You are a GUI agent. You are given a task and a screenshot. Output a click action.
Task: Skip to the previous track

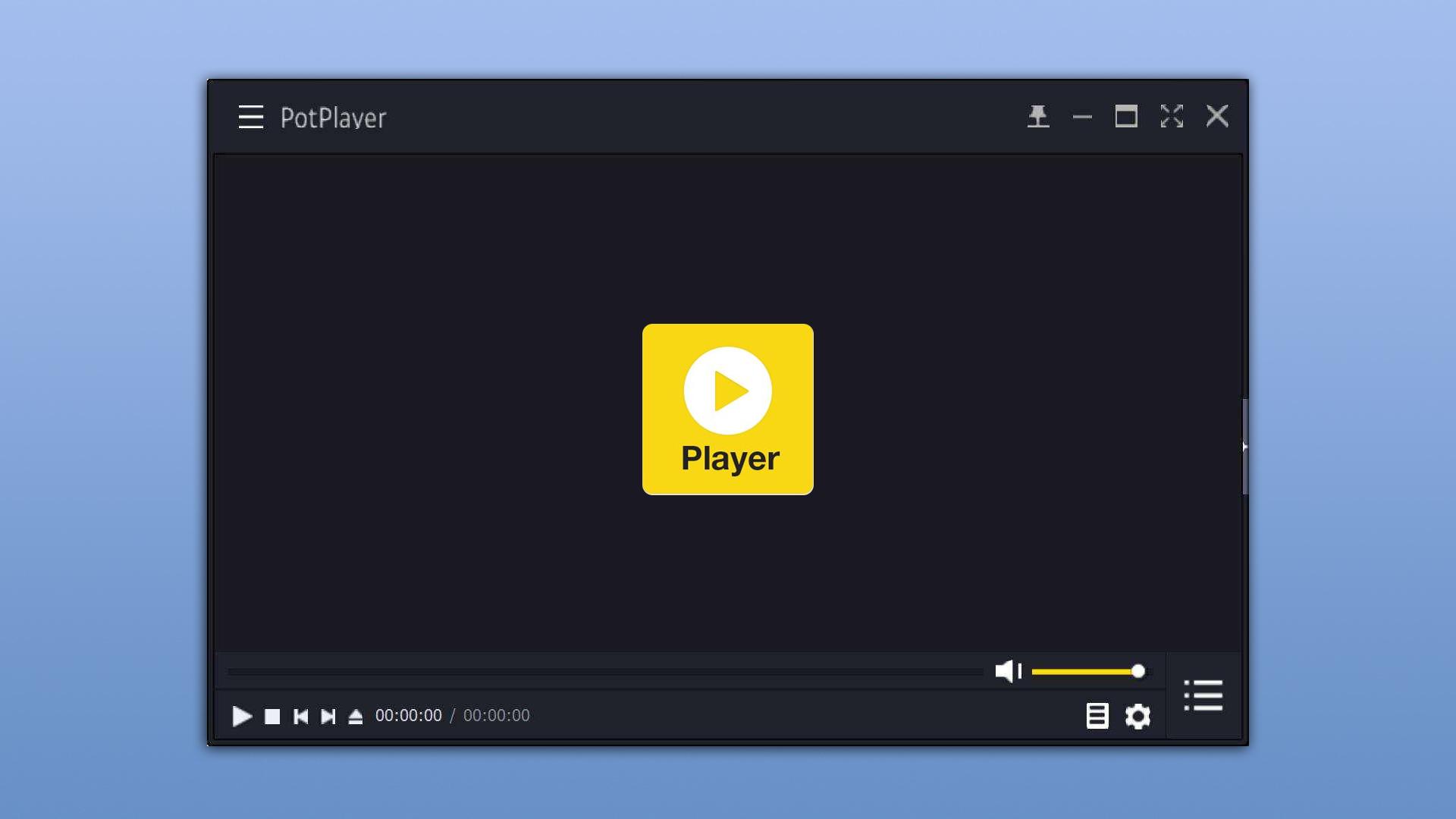coord(300,716)
